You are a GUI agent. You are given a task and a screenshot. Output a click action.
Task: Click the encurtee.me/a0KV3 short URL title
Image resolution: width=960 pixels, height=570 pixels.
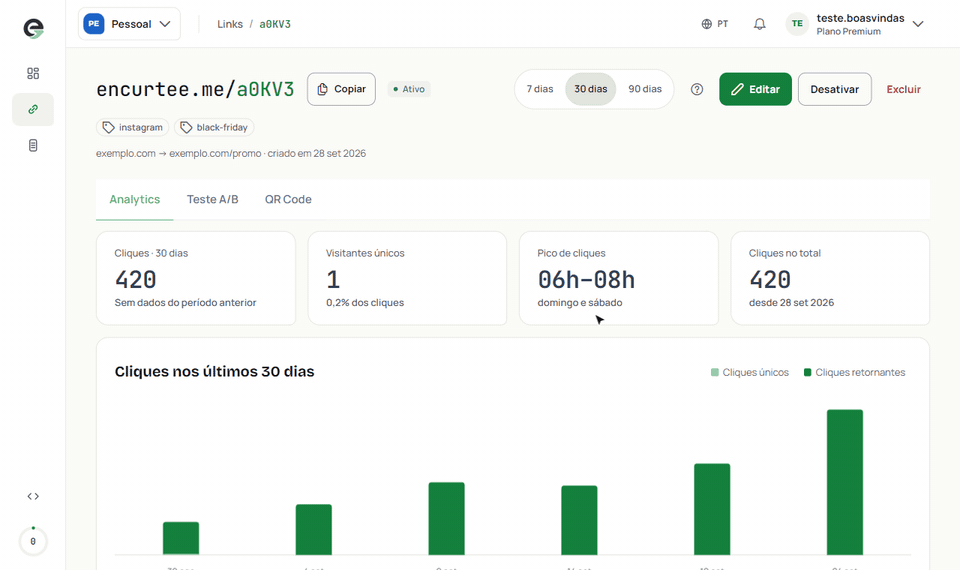click(x=195, y=89)
